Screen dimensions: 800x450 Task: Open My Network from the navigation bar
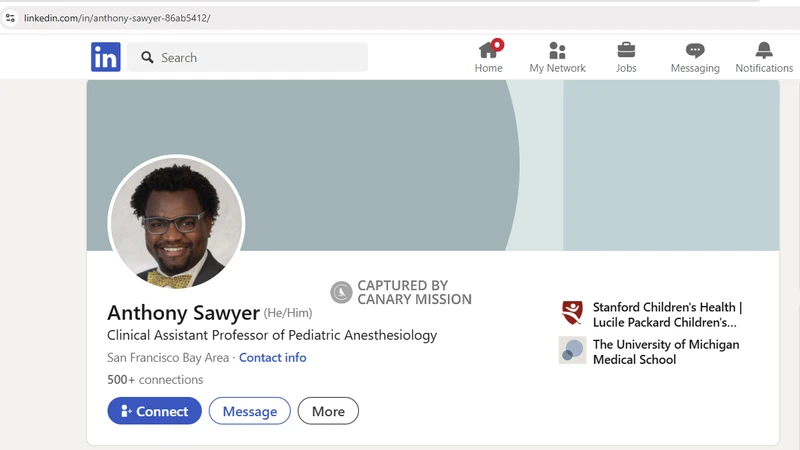click(557, 57)
